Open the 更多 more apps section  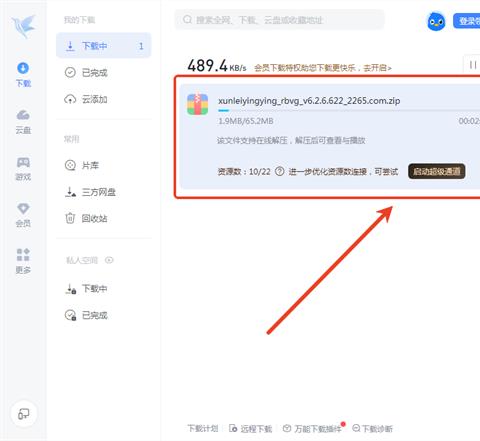click(23, 261)
